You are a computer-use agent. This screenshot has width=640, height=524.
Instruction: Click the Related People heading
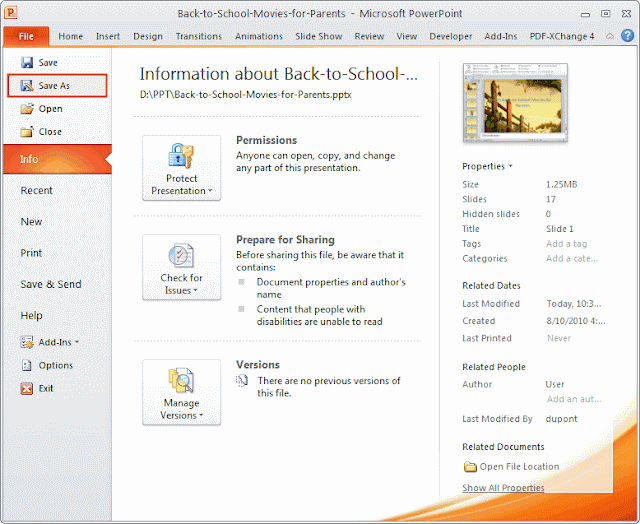tap(493, 367)
